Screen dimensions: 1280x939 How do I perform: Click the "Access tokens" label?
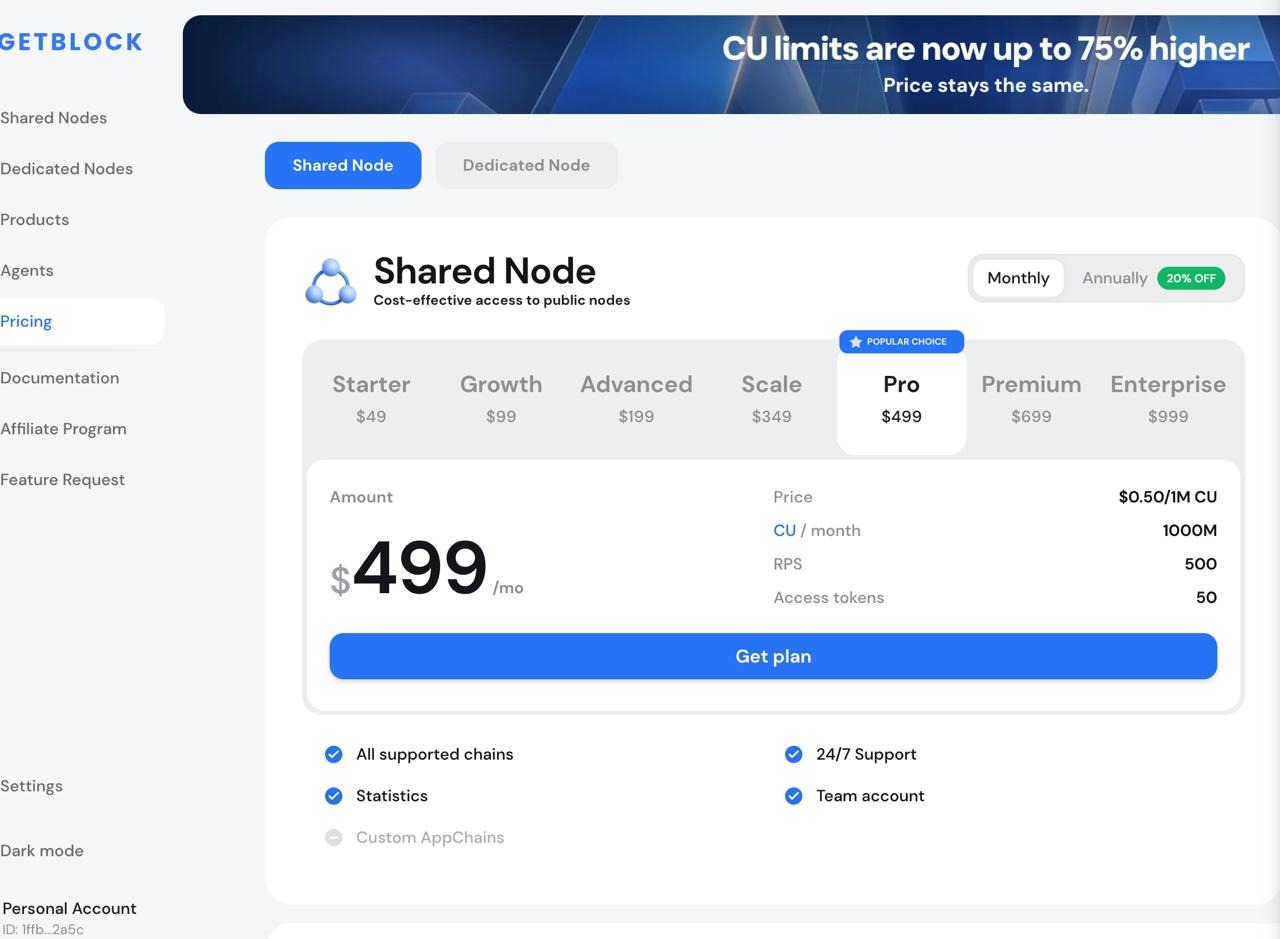[829, 598]
